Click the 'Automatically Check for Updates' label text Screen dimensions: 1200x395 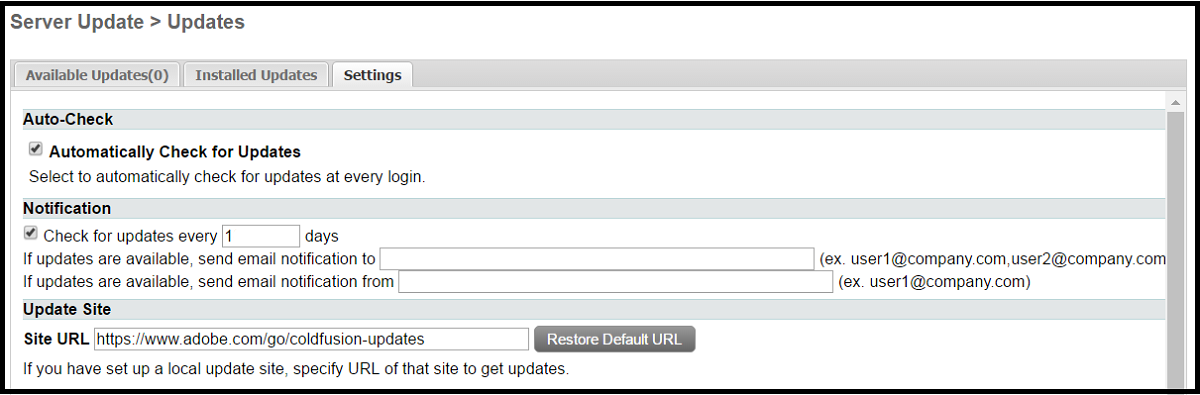point(175,152)
